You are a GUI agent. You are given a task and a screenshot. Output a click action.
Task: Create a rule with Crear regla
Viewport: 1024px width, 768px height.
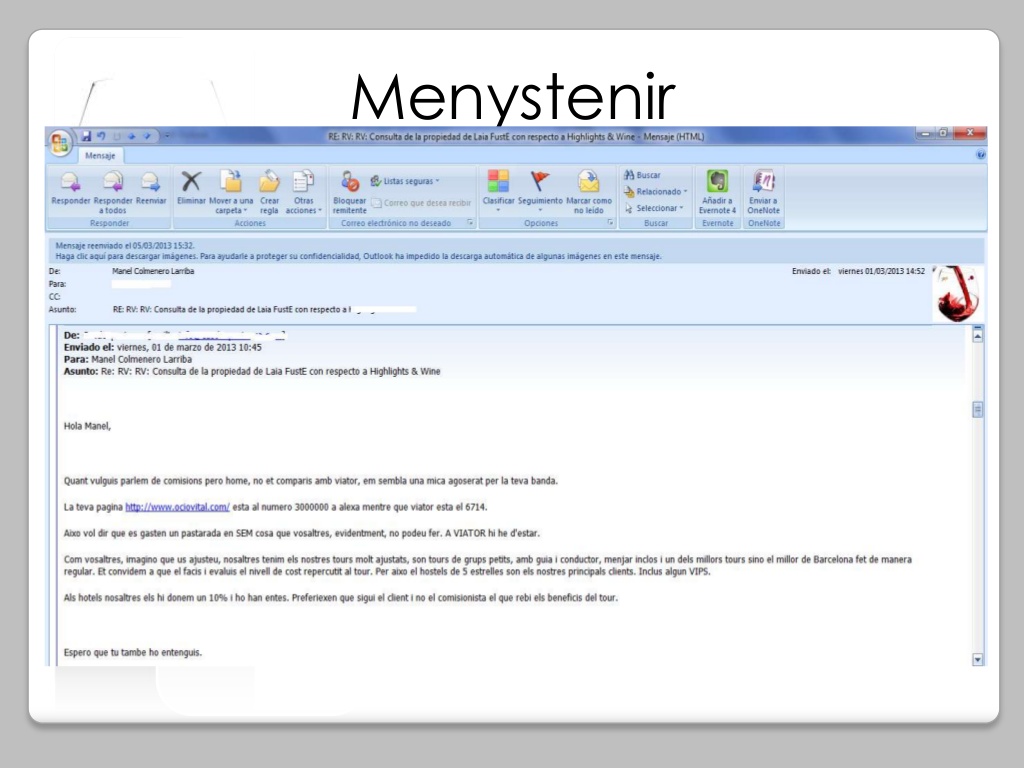tap(269, 192)
